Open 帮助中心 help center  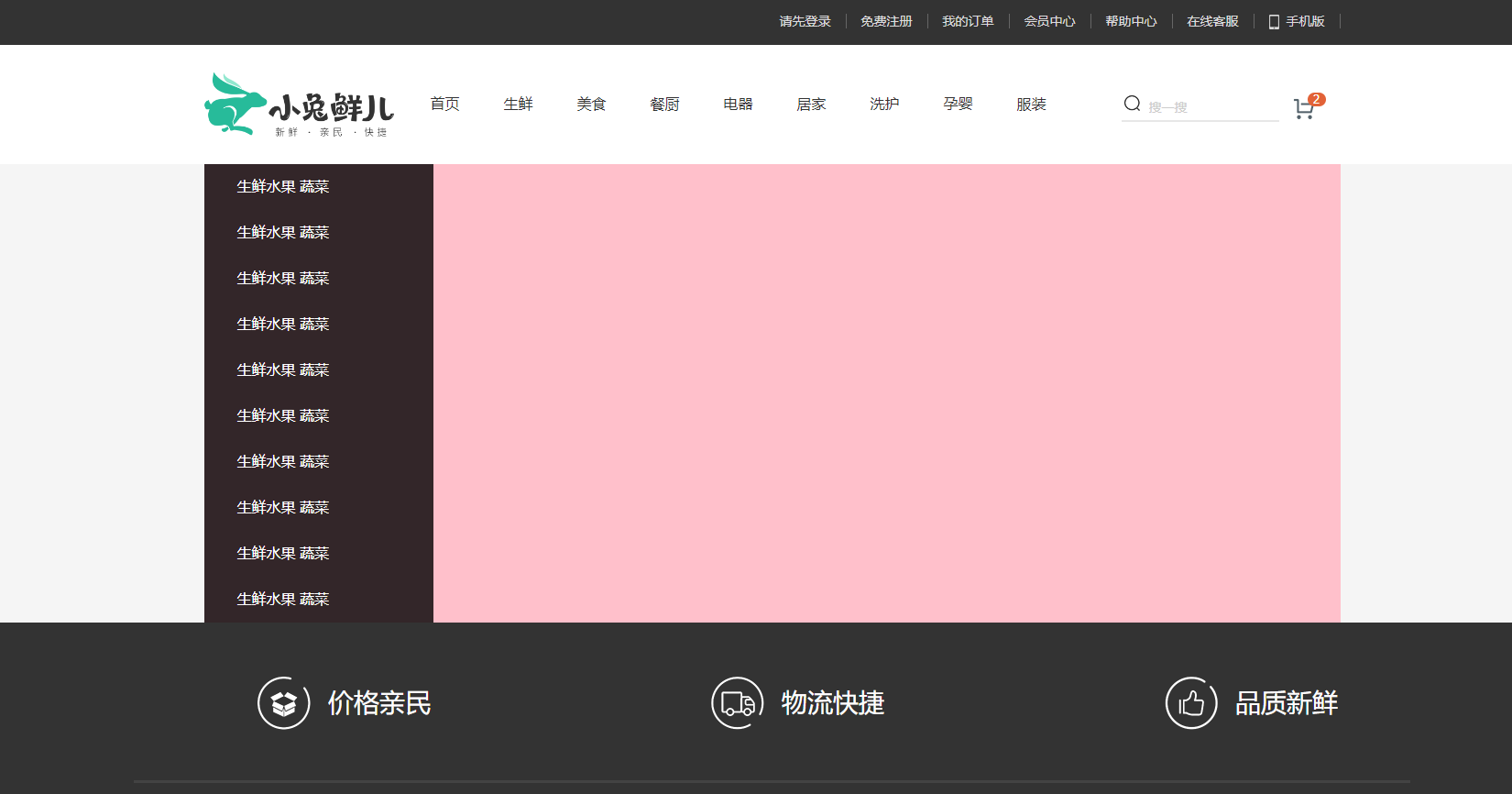click(1131, 21)
